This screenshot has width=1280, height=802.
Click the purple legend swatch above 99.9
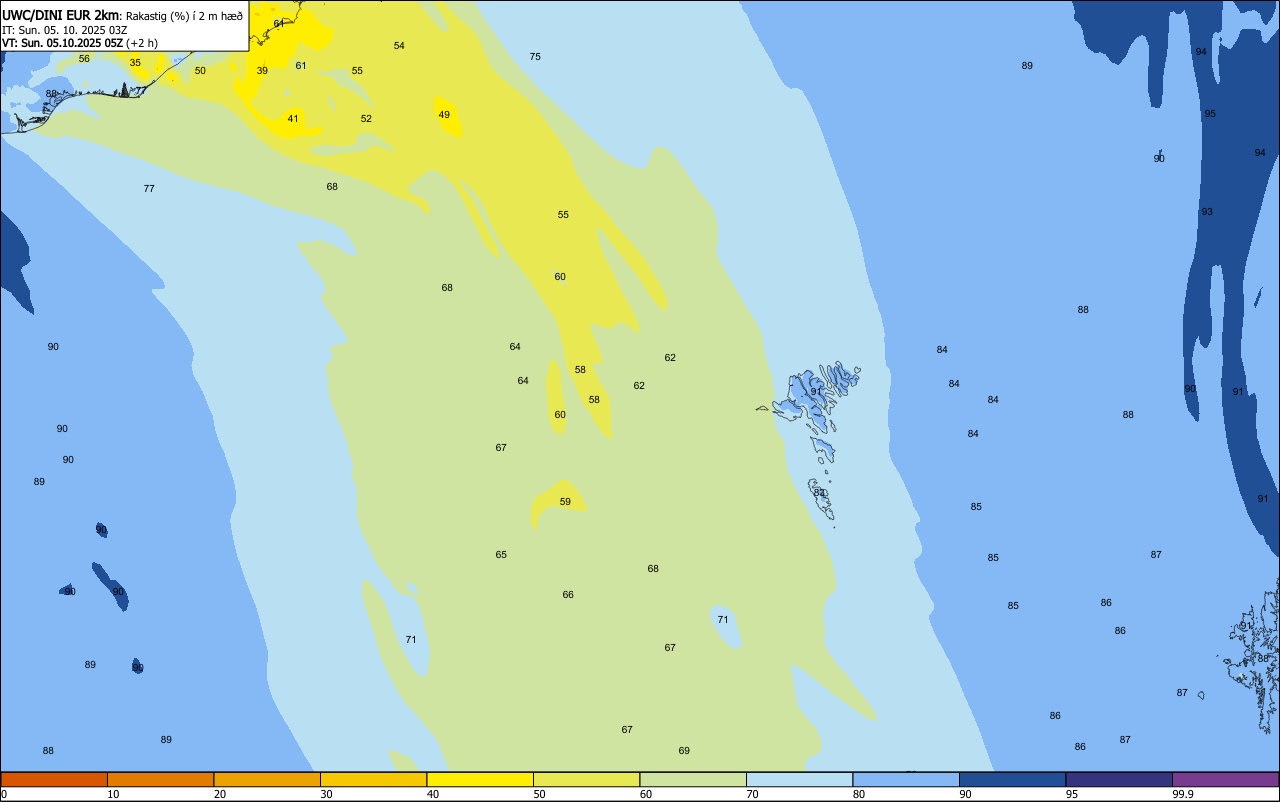pos(1225,779)
